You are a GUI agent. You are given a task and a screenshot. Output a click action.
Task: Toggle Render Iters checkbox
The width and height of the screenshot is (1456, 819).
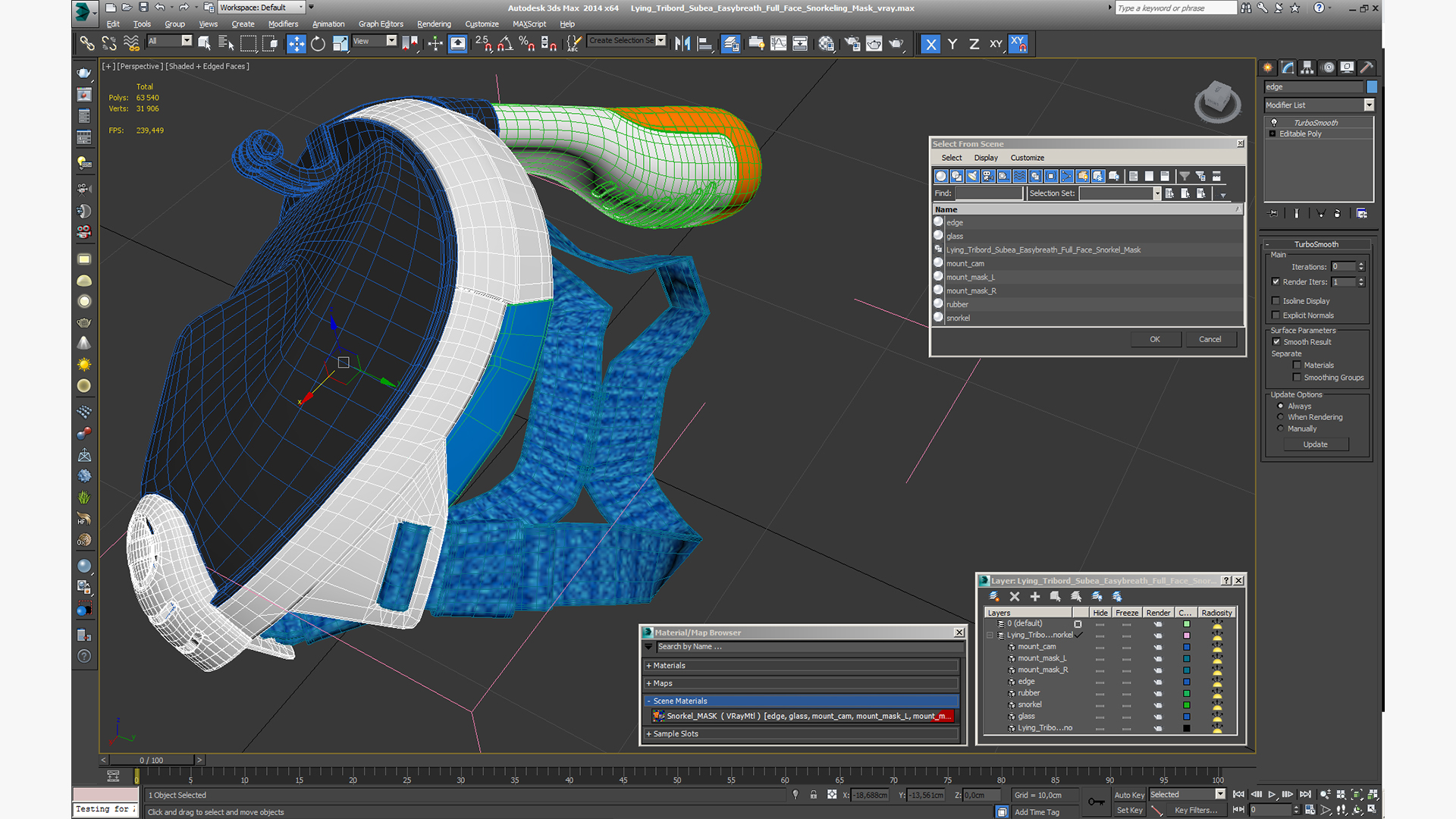[x=1276, y=282]
